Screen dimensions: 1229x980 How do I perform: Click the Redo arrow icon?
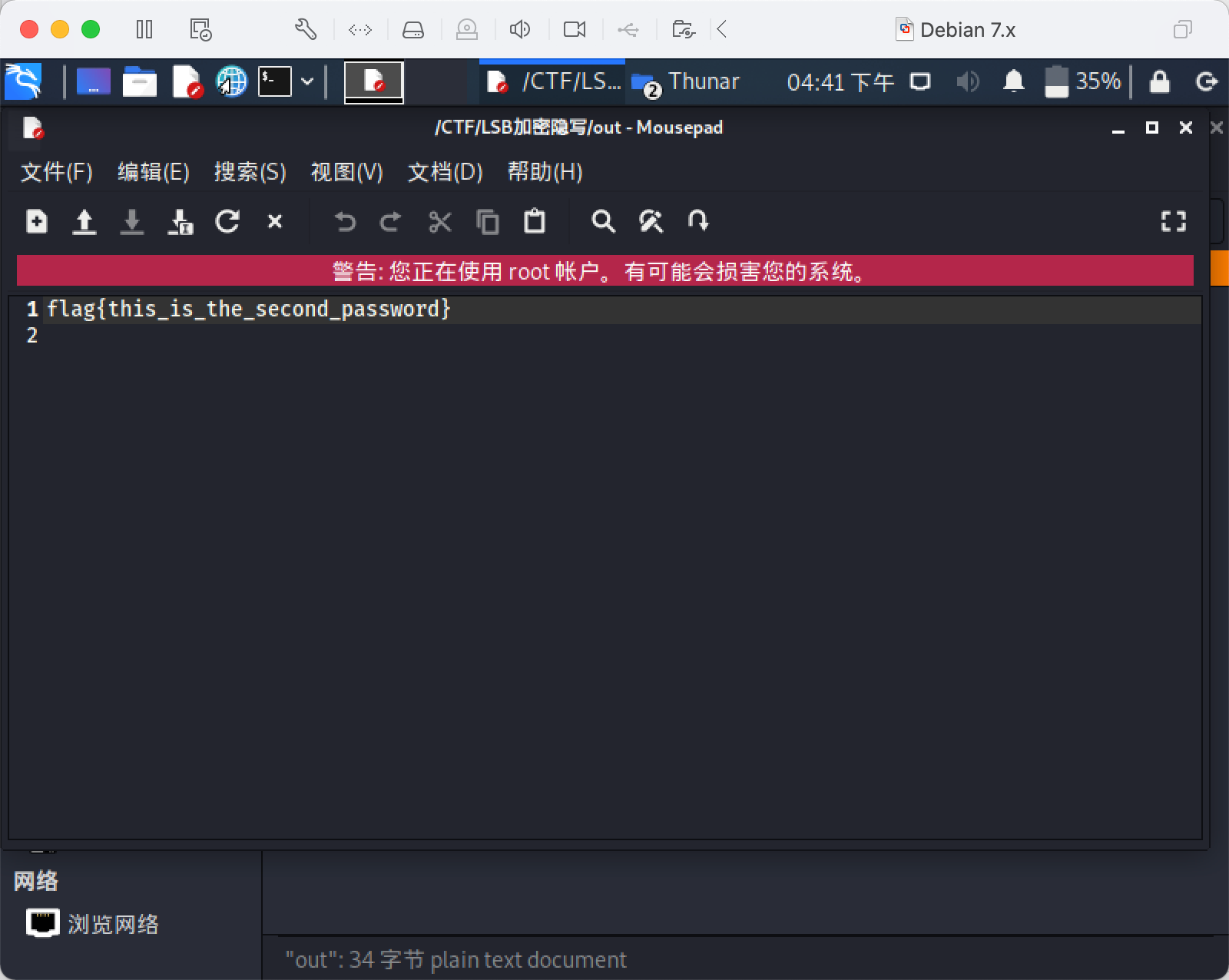pyautogui.click(x=391, y=222)
